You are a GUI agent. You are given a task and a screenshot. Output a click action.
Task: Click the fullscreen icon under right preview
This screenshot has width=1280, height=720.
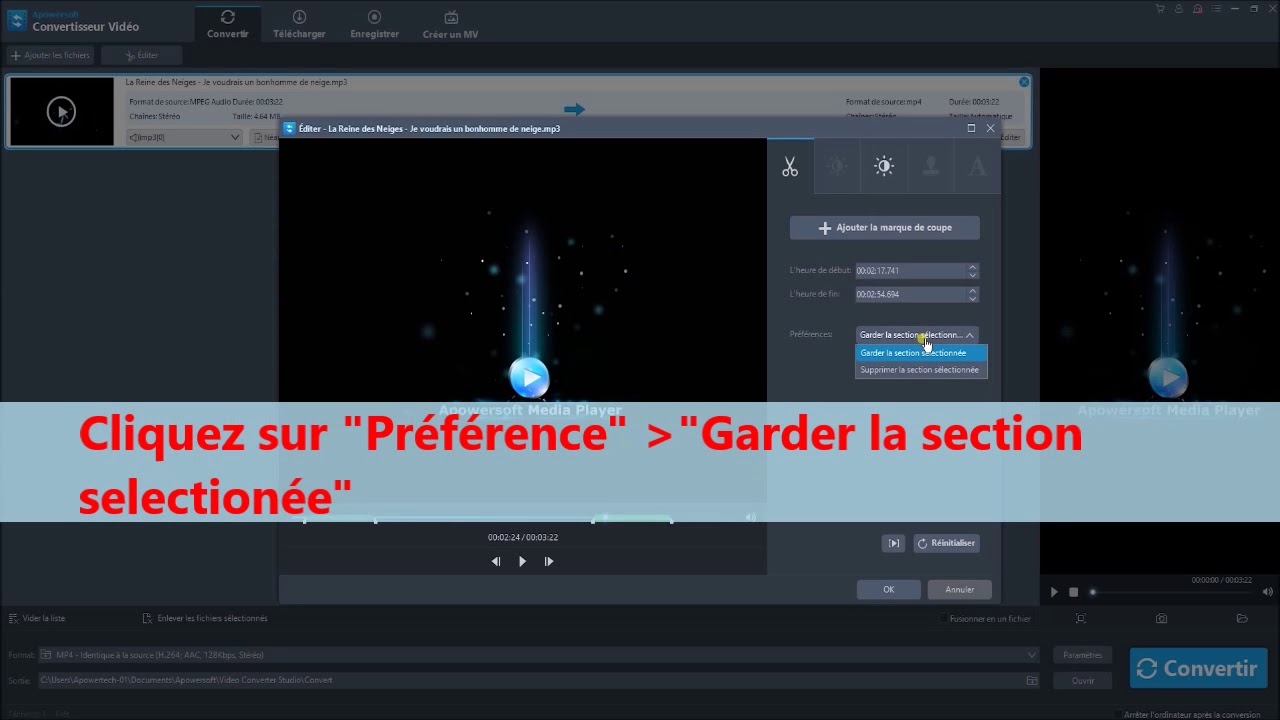tap(1081, 619)
